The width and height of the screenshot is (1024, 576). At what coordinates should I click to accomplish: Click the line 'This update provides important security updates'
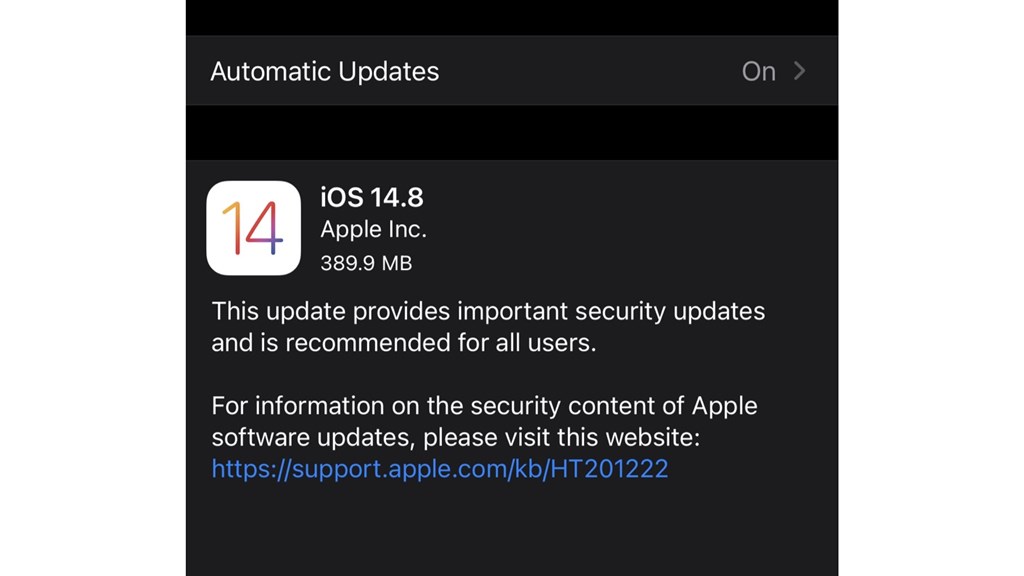488,311
